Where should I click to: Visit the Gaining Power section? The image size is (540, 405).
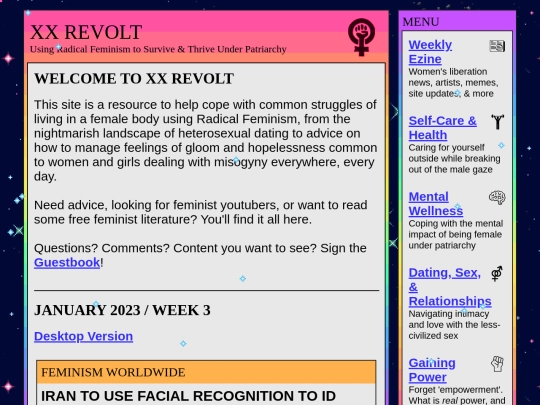pyautogui.click(x=432, y=370)
